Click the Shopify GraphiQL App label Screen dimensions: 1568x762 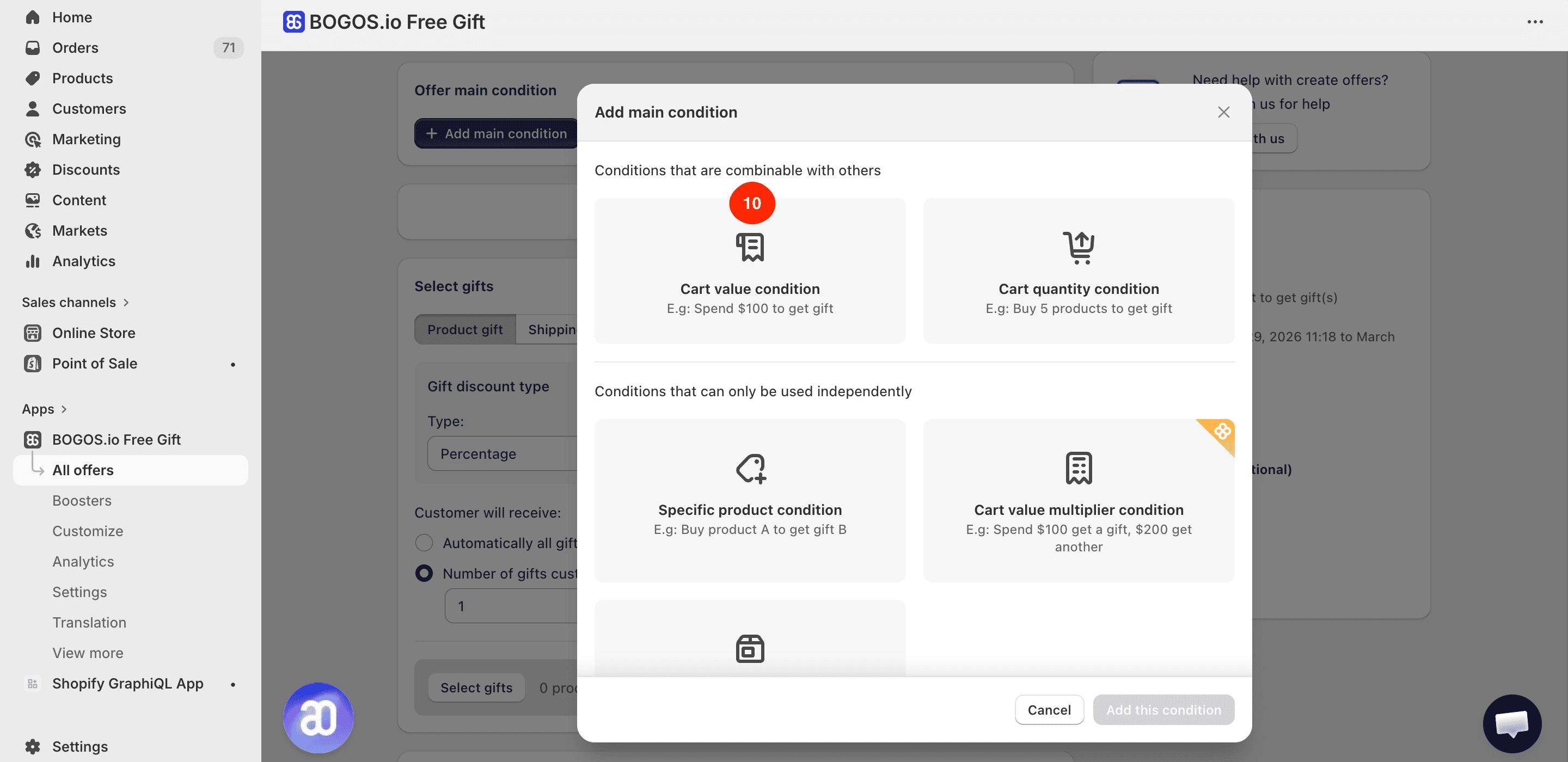(128, 683)
